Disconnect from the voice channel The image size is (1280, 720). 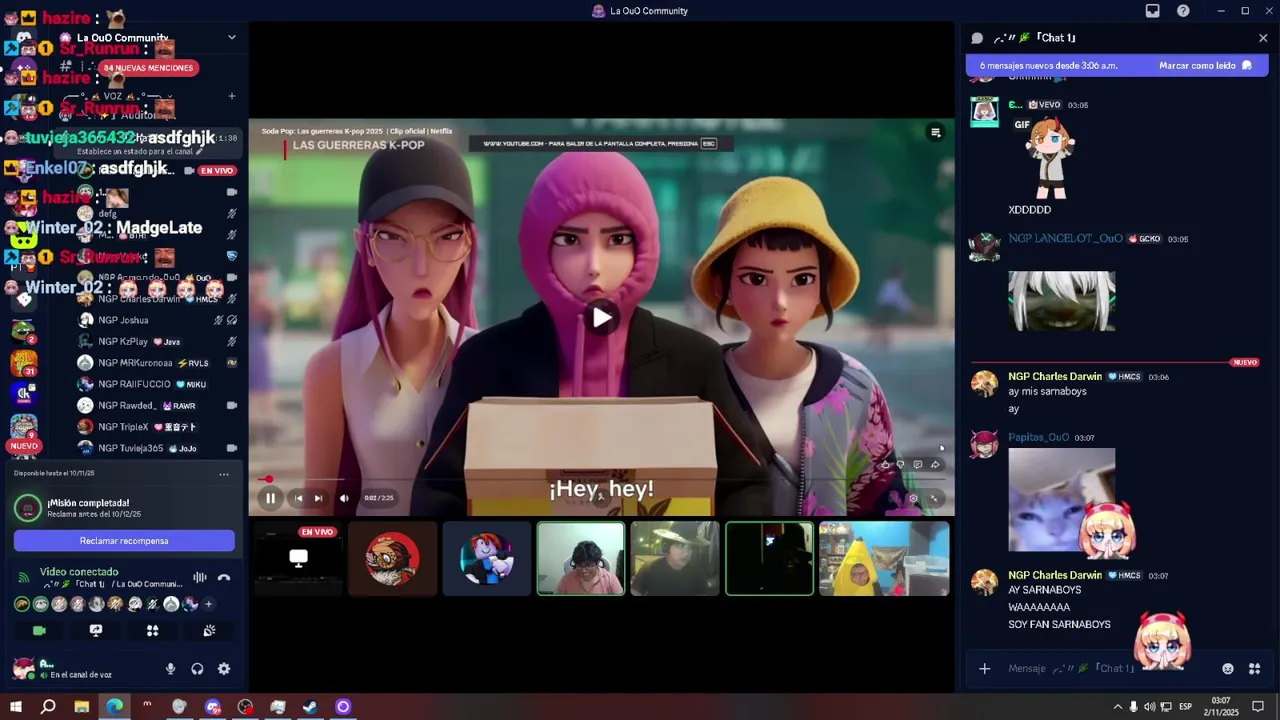coord(224,577)
